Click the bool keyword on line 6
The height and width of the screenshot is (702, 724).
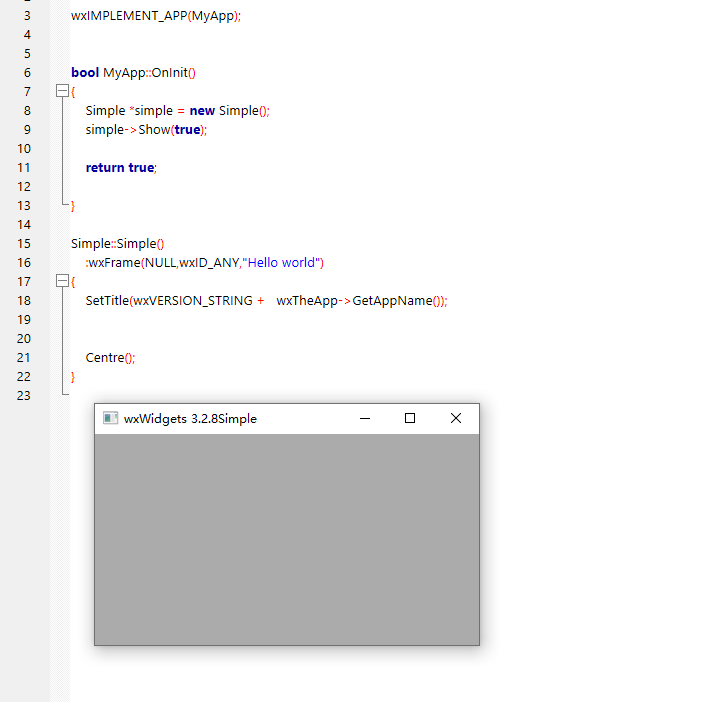[x=85, y=73]
